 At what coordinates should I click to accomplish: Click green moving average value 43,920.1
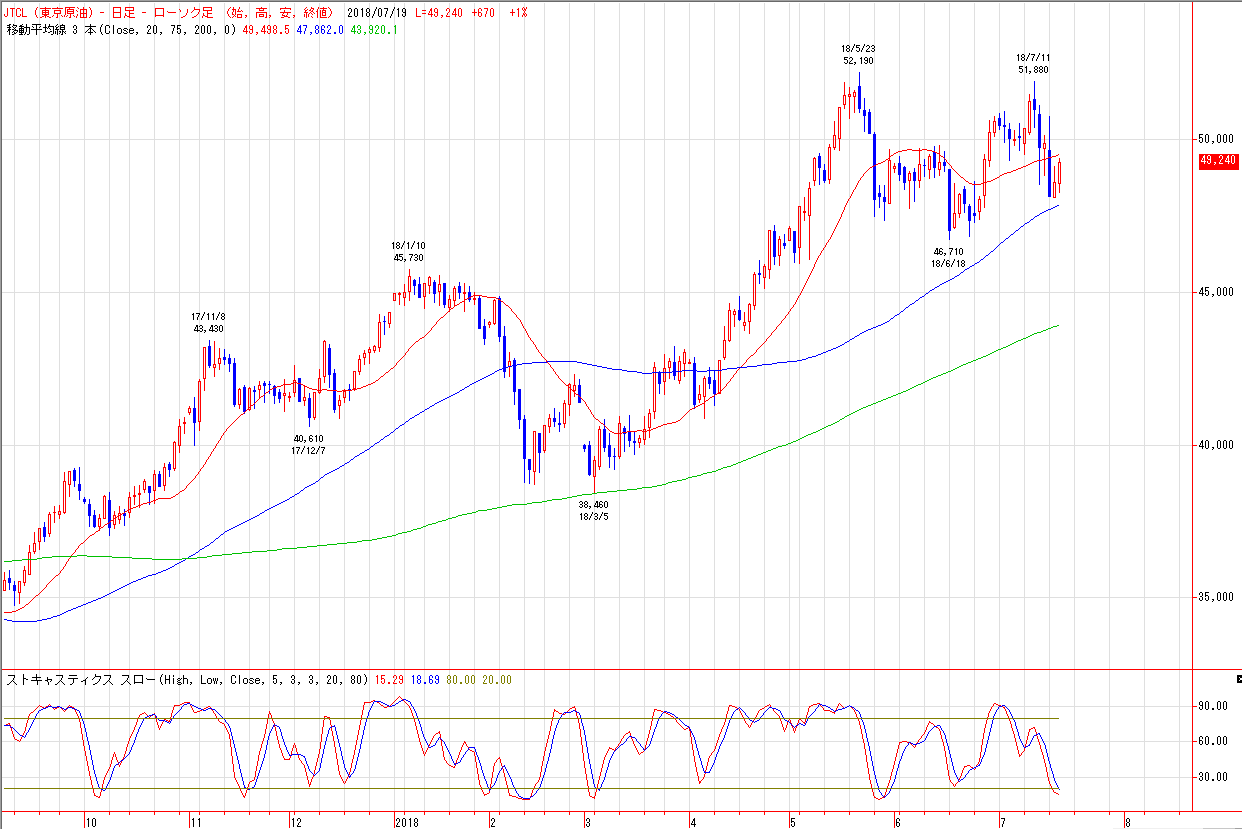(375, 30)
